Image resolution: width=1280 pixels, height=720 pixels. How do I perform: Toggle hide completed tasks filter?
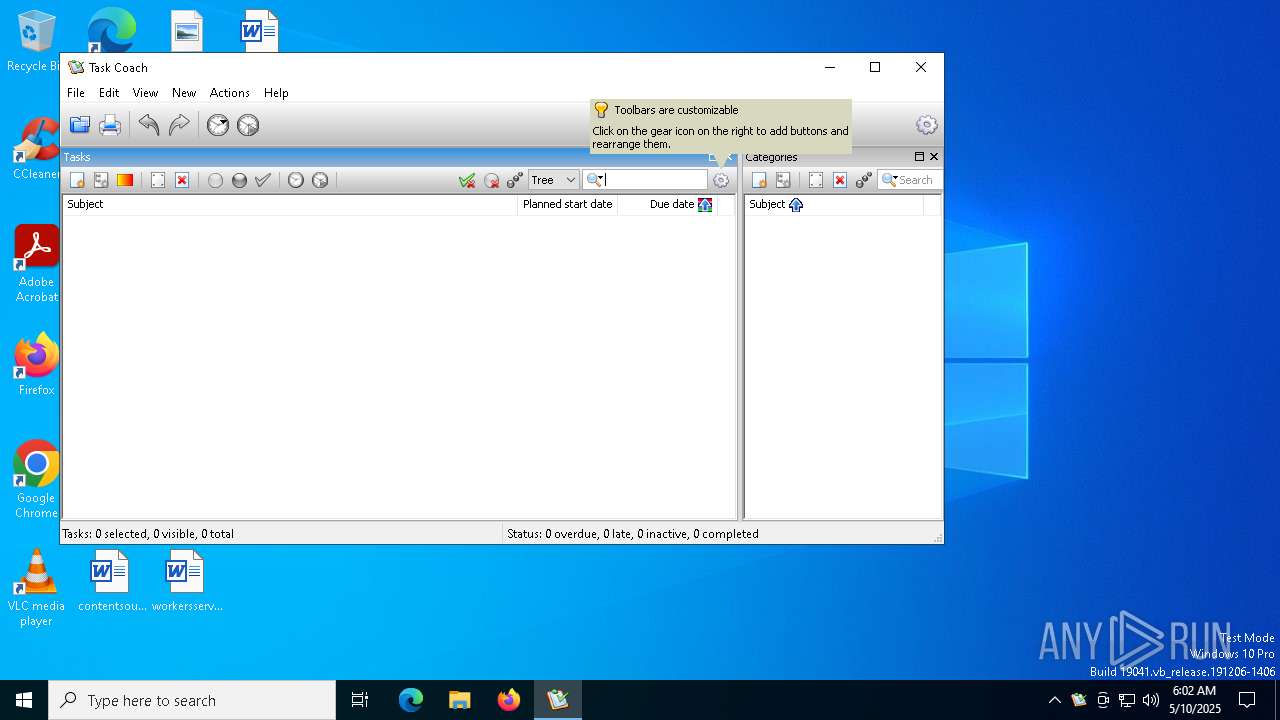[467, 180]
